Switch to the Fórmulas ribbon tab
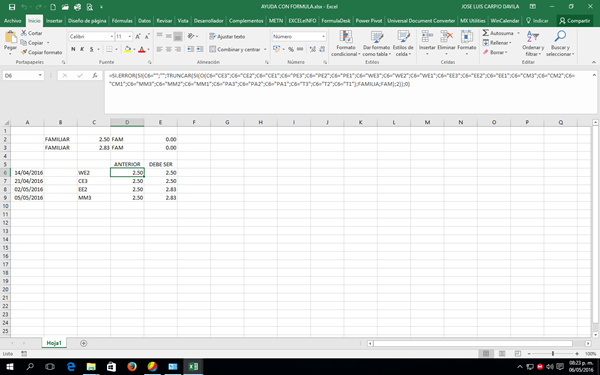The image size is (600, 375). click(122, 21)
